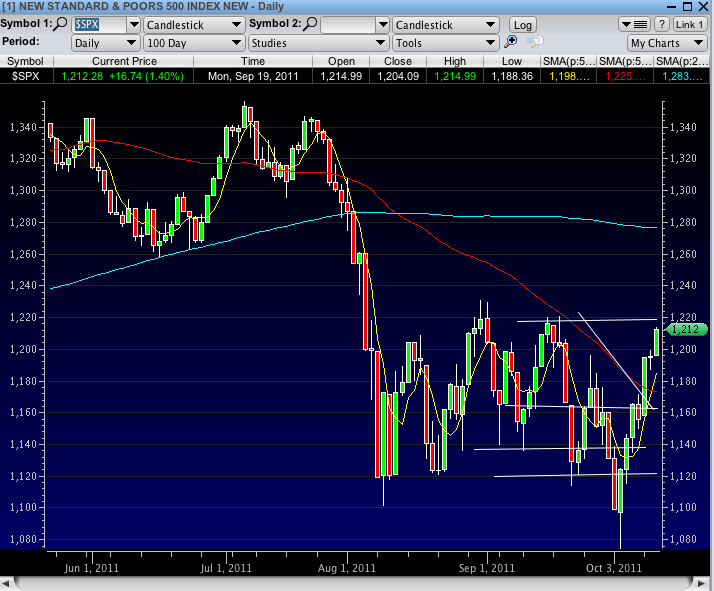Open the 100 Day range dropdown
Screen dimensions: 714x591
pos(195,43)
